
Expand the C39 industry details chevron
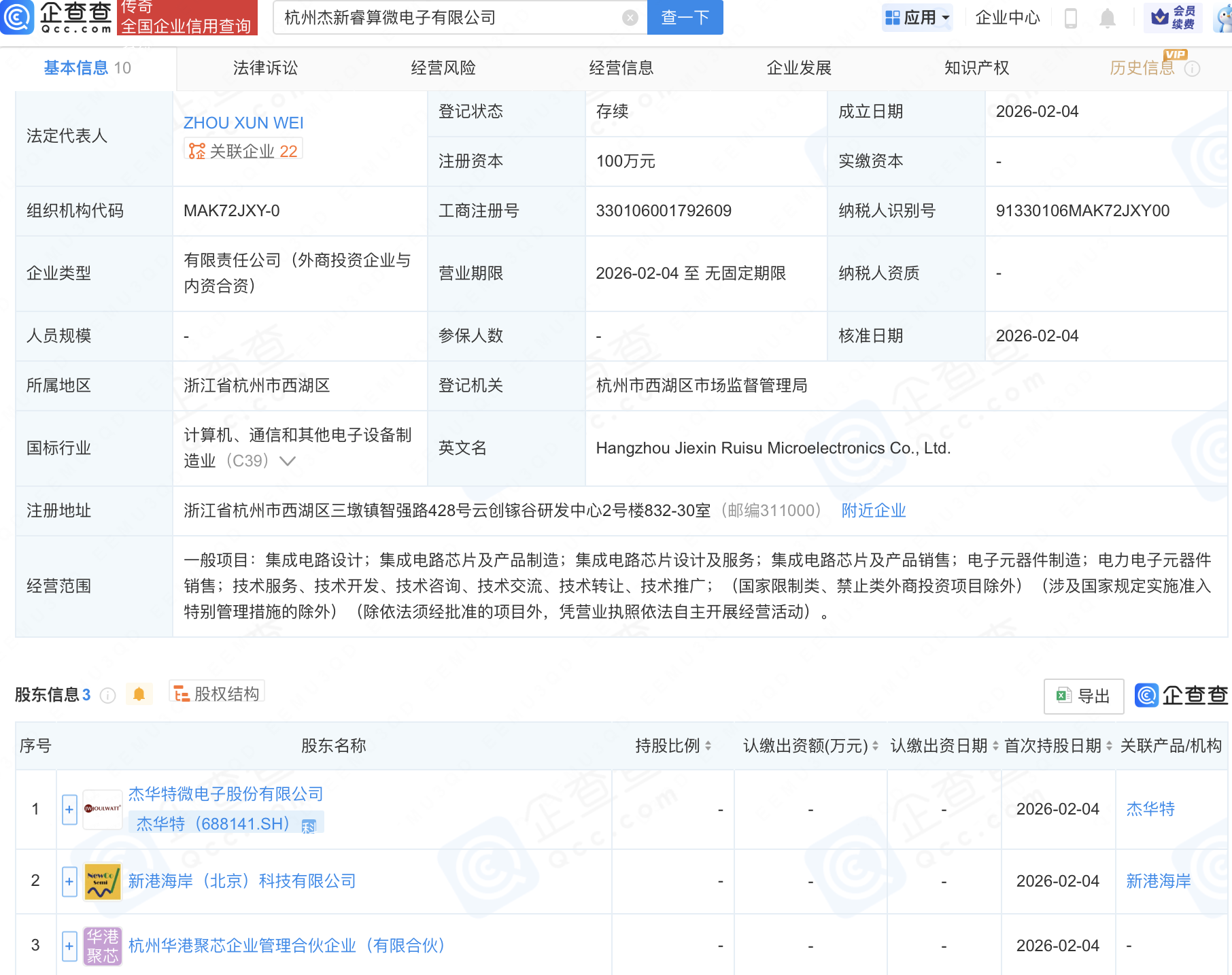click(288, 461)
